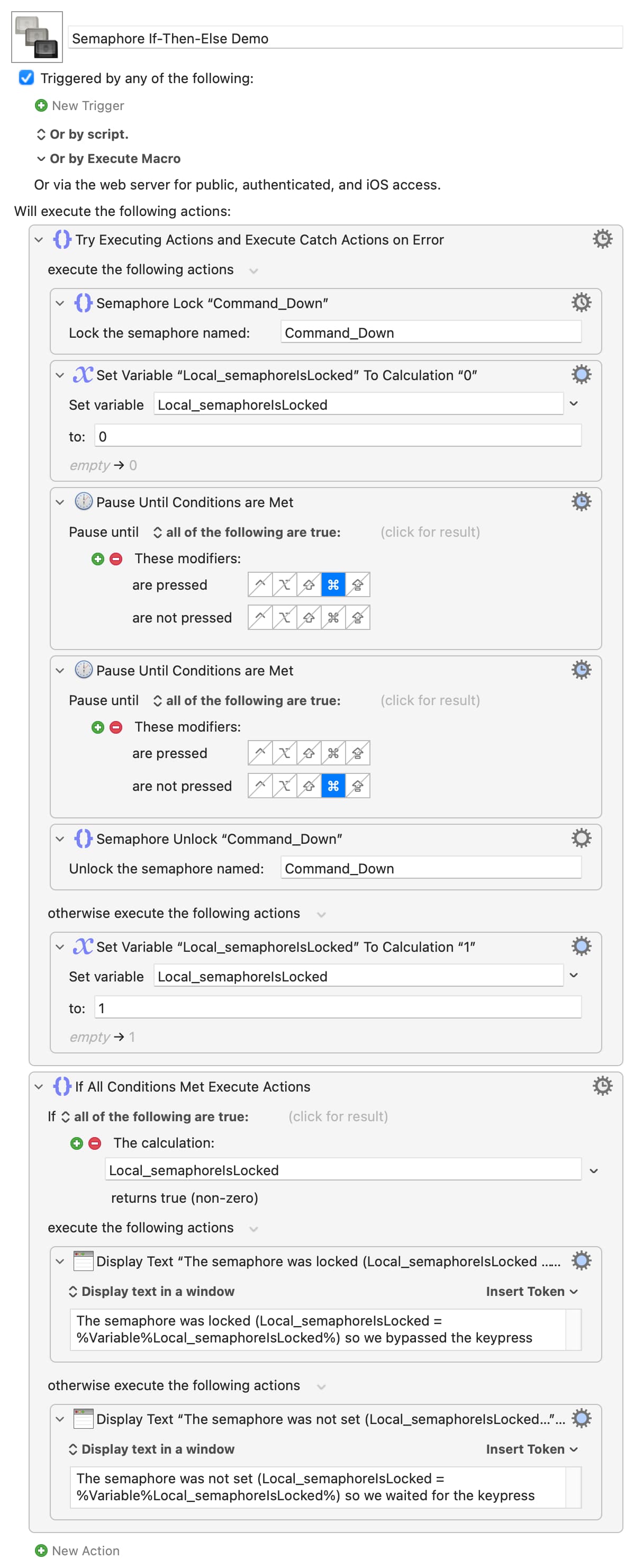Toggle Command modifier in first Pause 'are pressed' row
The height and width of the screenshot is (1568, 634).
coord(333,584)
